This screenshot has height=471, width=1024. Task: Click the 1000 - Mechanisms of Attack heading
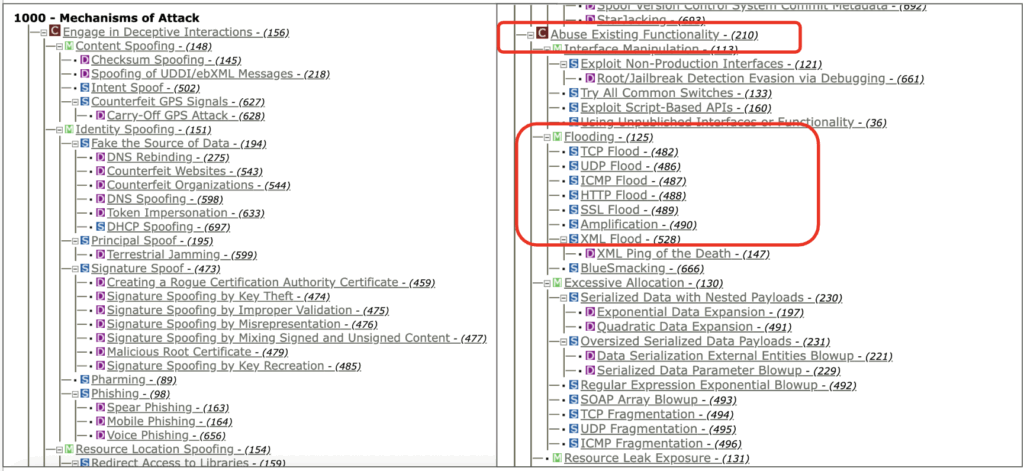106,17
